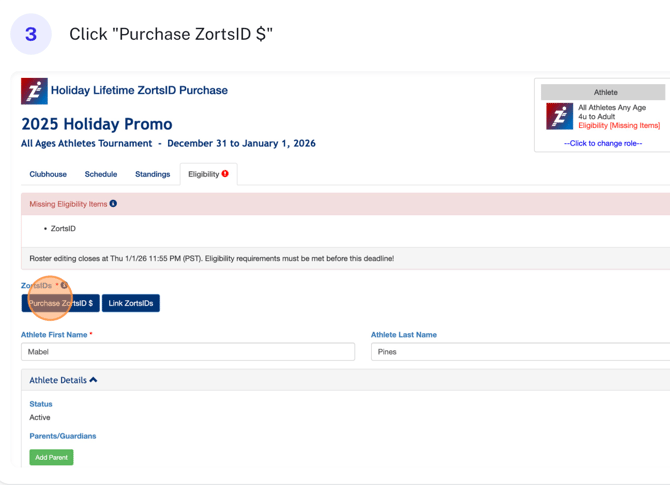Open Holiday Lifetime ZortsID Purchase title link
This screenshot has width=670, height=485.
[x=139, y=90]
